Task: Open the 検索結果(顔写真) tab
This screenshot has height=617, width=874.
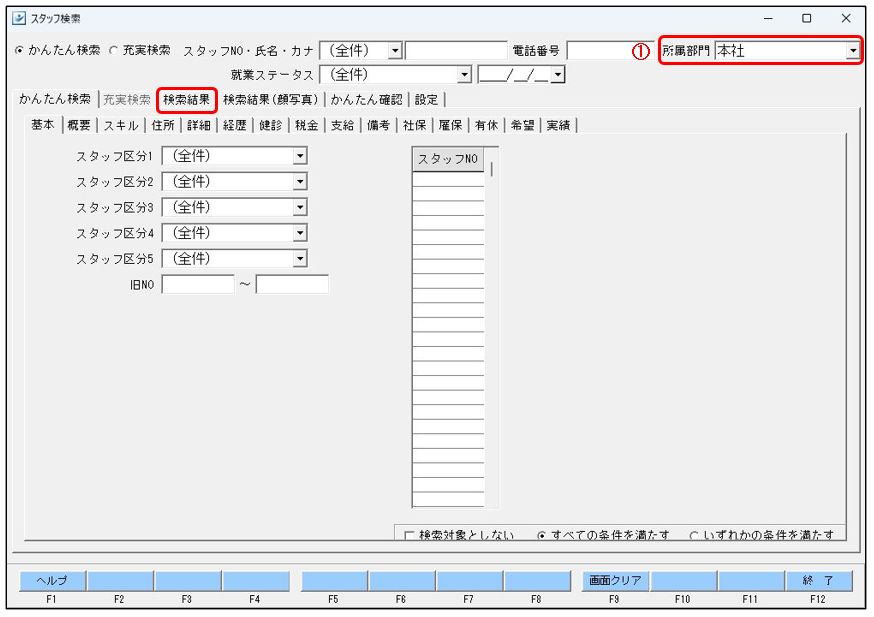Action: point(270,100)
